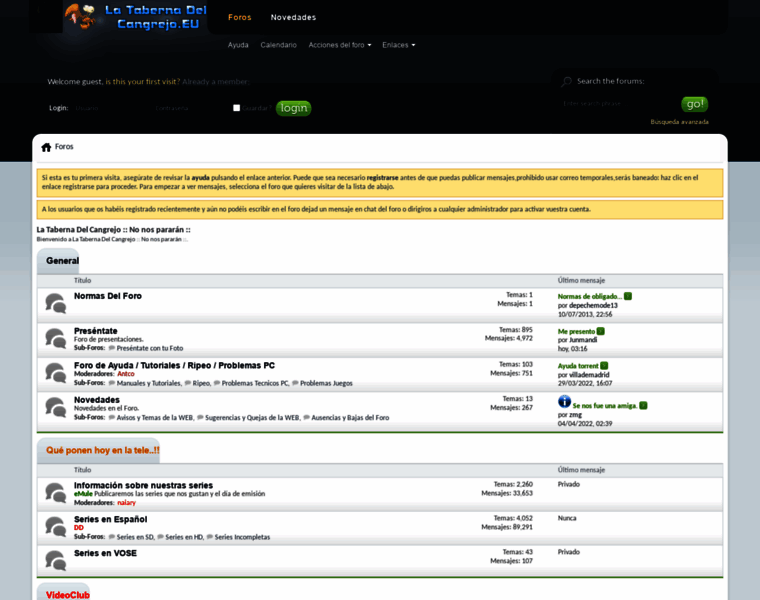
Task: Go to last post icon for Normas de obligado
Action: coord(628,296)
